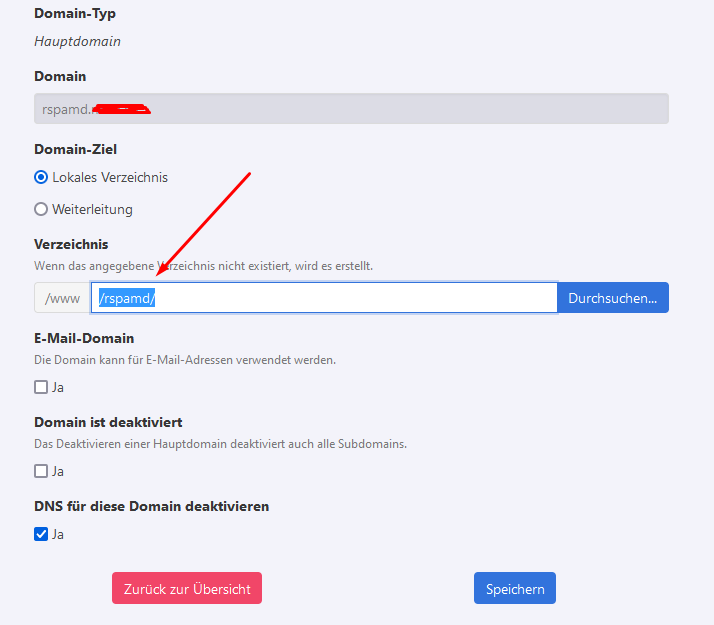Image resolution: width=714 pixels, height=625 pixels.
Task: Click the greyed-out rspamd Domain field
Action: [x=350, y=108]
